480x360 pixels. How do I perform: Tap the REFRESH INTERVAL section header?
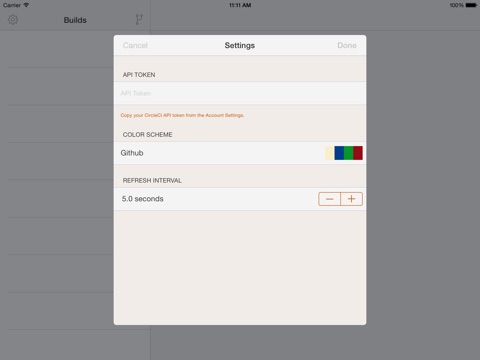[152, 180]
